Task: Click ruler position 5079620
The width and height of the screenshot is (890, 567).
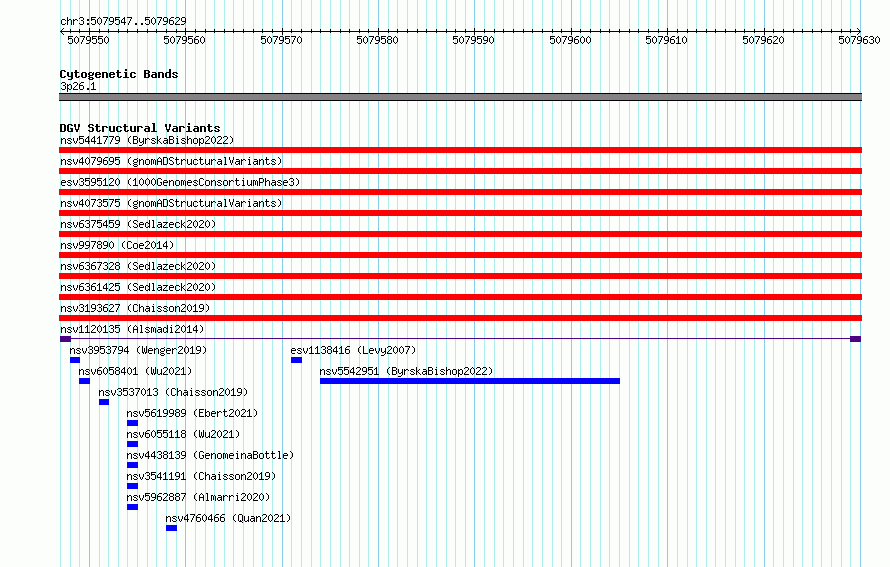Action: click(763, 40)
